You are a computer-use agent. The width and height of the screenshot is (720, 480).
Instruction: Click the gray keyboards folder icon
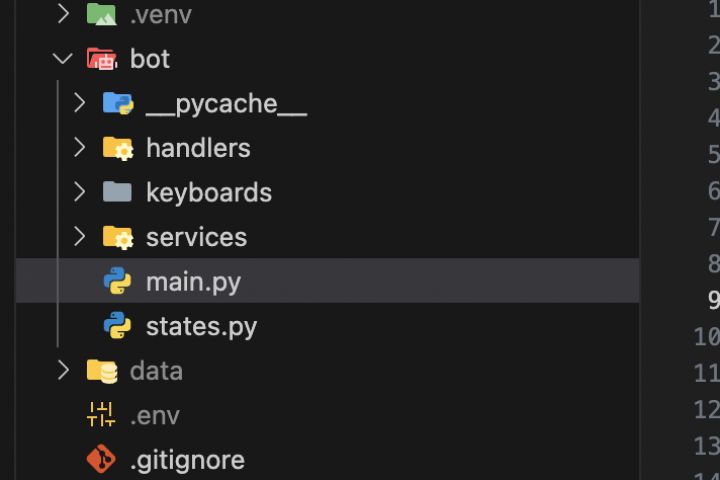click(117, 192)
